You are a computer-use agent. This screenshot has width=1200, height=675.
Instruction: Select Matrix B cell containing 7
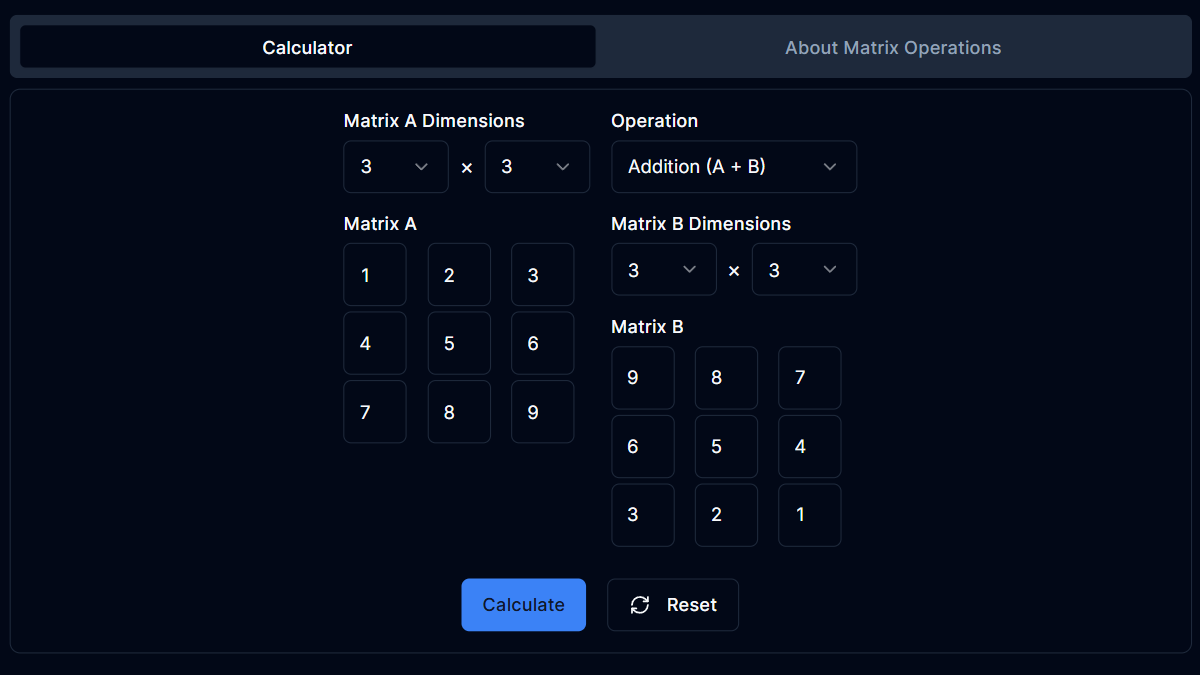[x=809, y=377]
